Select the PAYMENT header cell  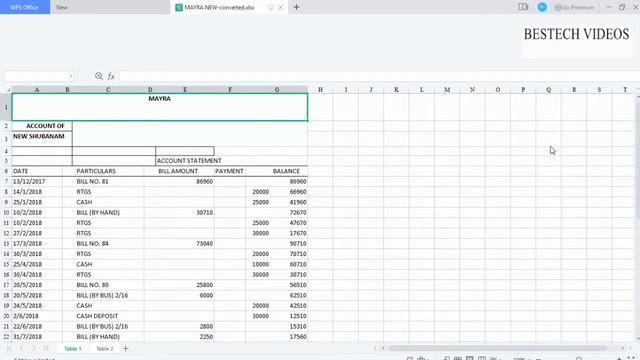(229, 171)
